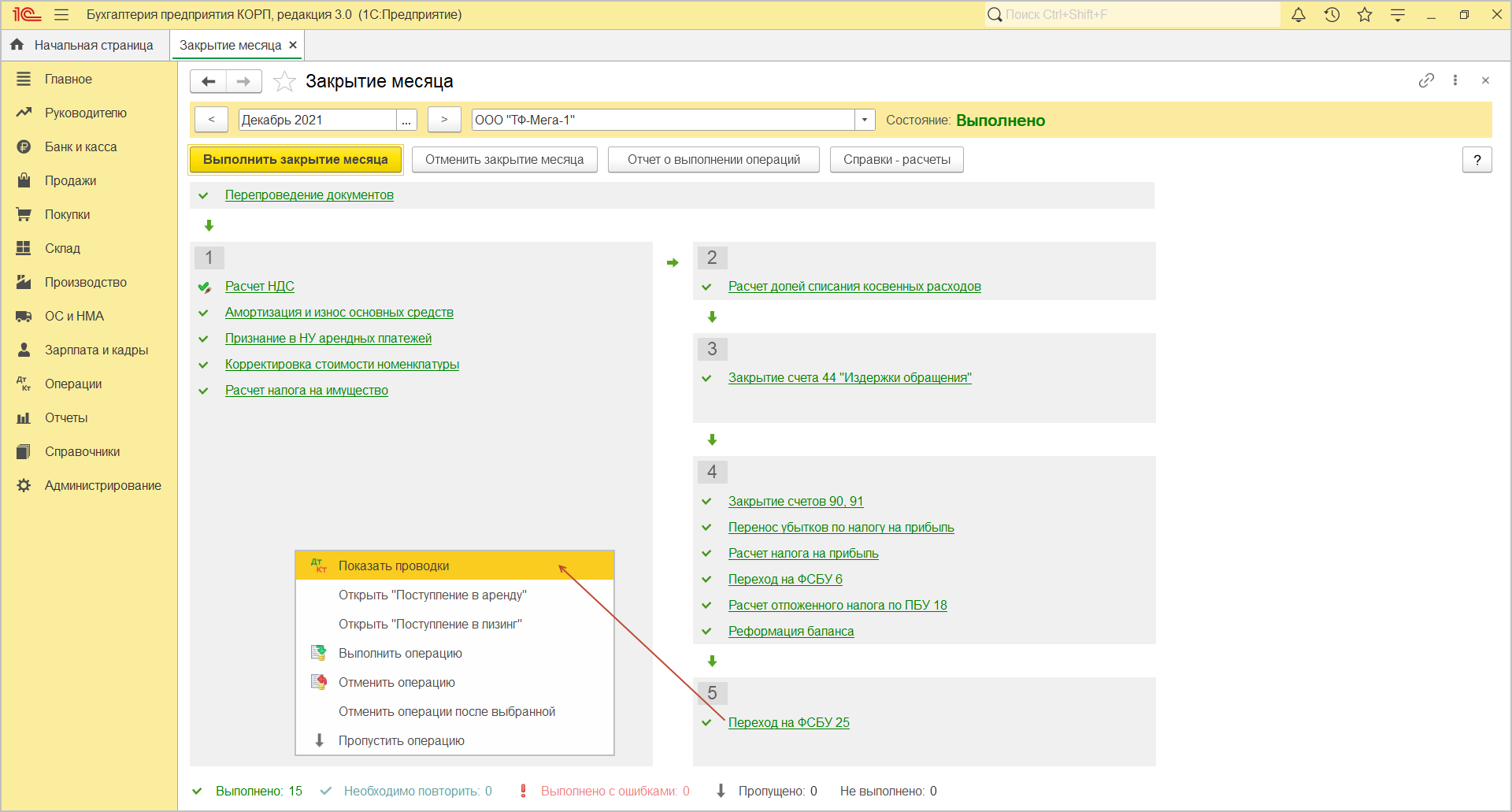The height and width of the screenshot is (812, 1512).
Task: Open Реформация баланса link
Action: [791, 632]
